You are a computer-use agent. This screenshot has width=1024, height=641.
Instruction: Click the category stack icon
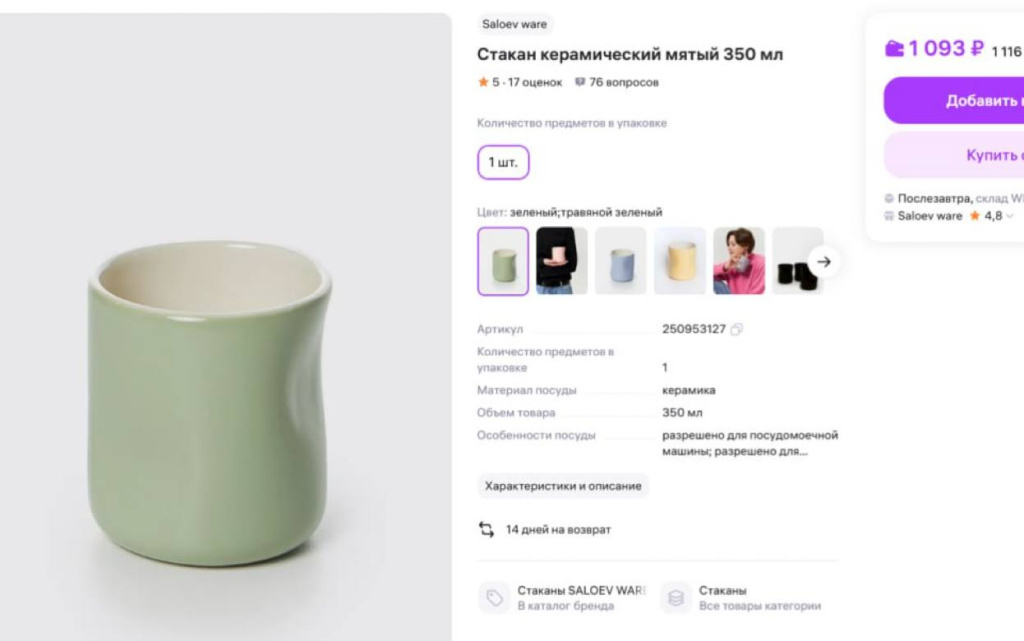(x=676, y=597)
